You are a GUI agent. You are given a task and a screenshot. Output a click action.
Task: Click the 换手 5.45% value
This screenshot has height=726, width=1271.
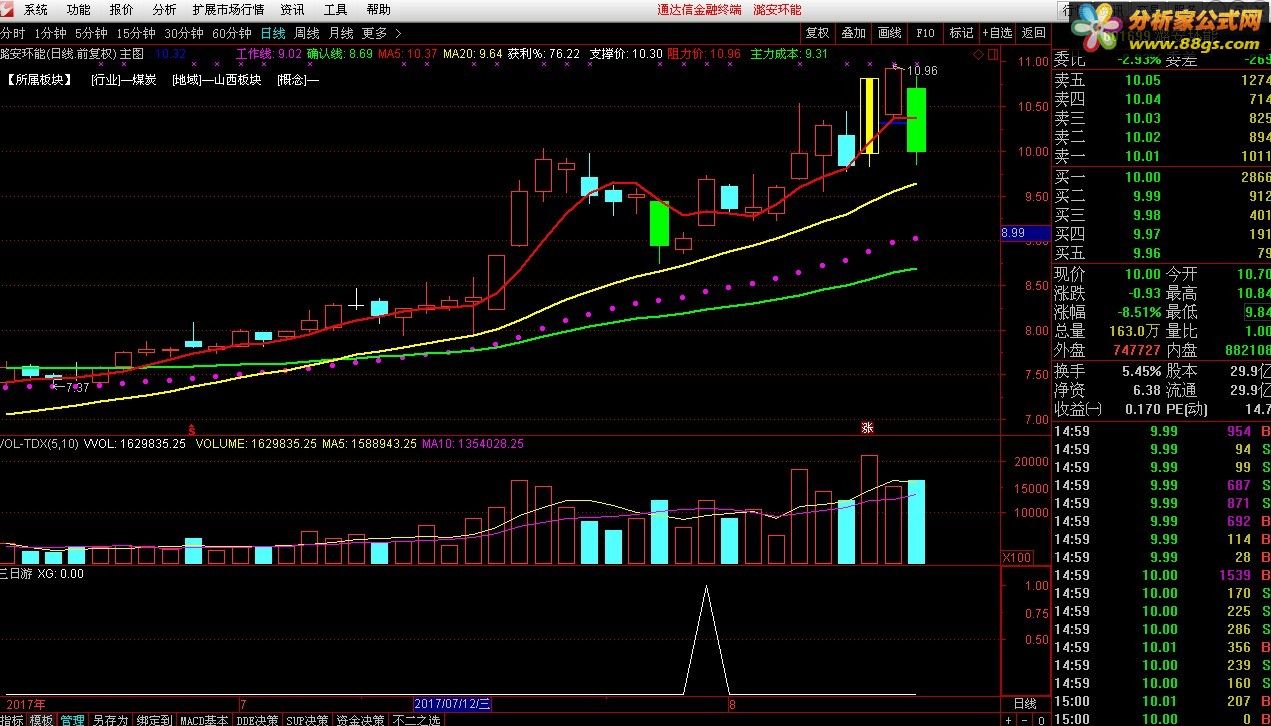tap(1142, 370)
